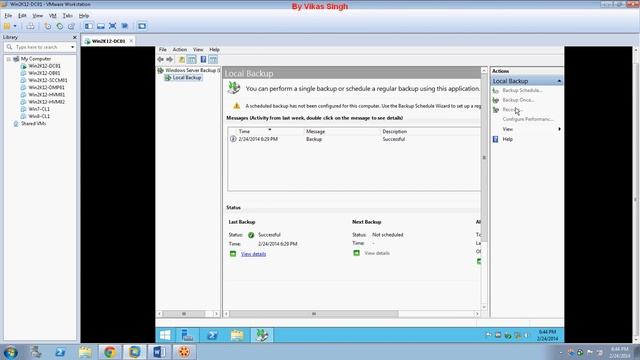Click the MMC up one level icon
640x360 pixels.
(182, 60)
